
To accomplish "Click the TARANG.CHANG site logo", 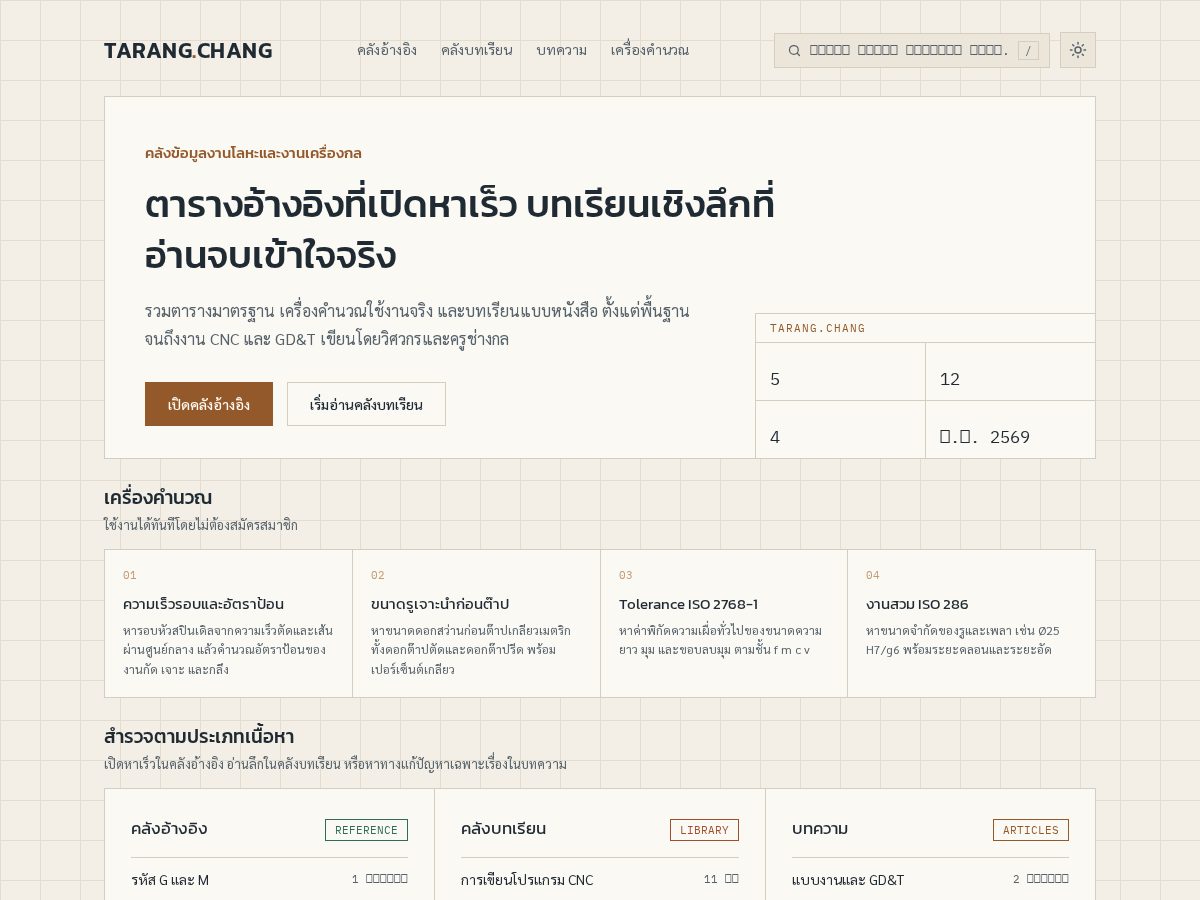I will [x=188, y=50].
